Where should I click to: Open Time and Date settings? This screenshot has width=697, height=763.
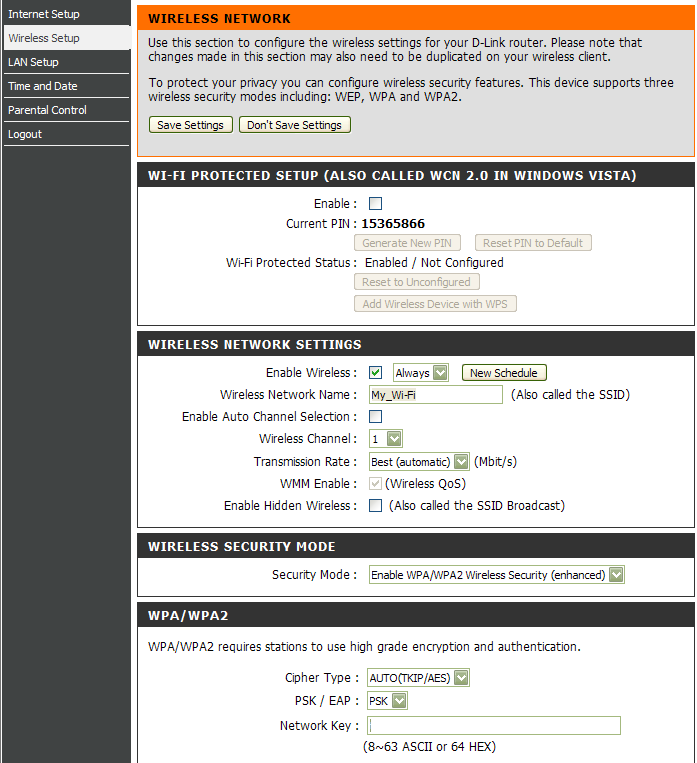(x=66, y=86)
